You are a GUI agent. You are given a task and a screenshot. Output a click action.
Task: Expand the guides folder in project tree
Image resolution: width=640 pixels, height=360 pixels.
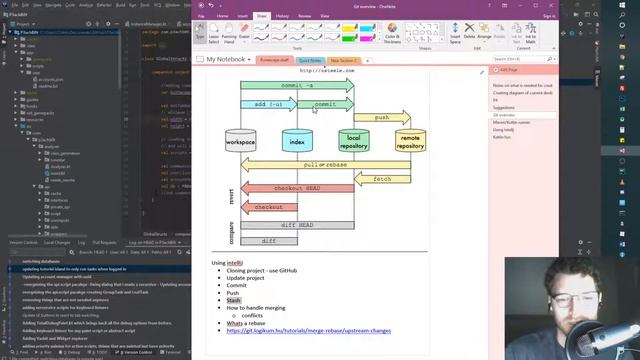pyautogui.click(x=16, y=100)
